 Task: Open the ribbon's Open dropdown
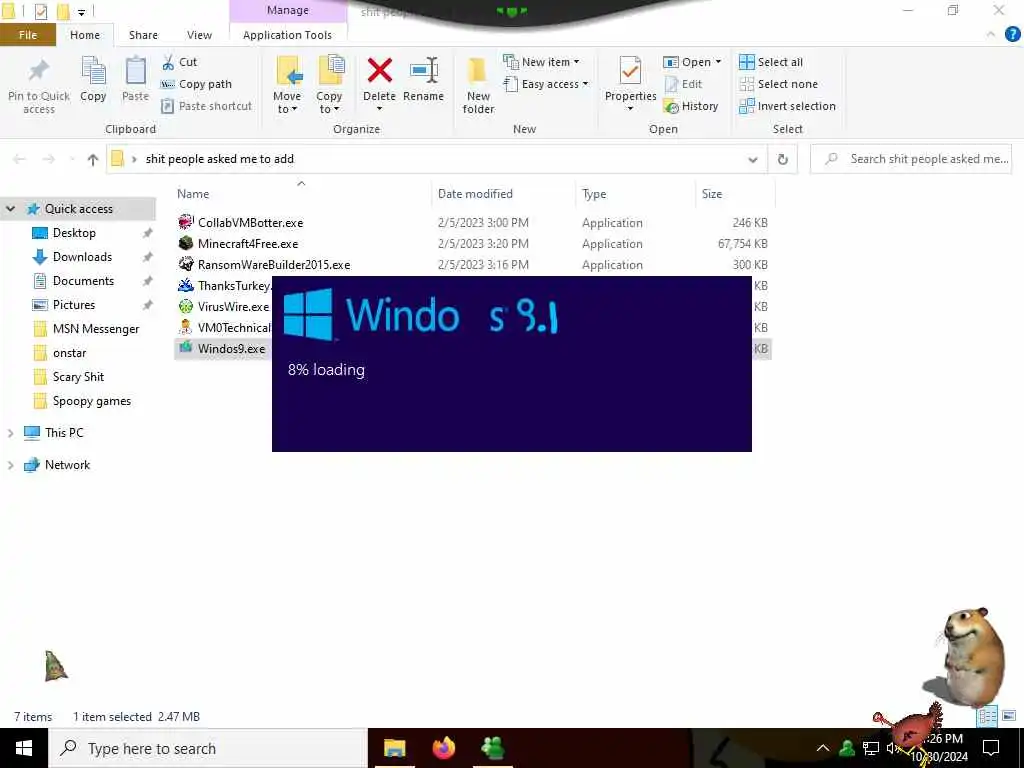pos(692,62)
